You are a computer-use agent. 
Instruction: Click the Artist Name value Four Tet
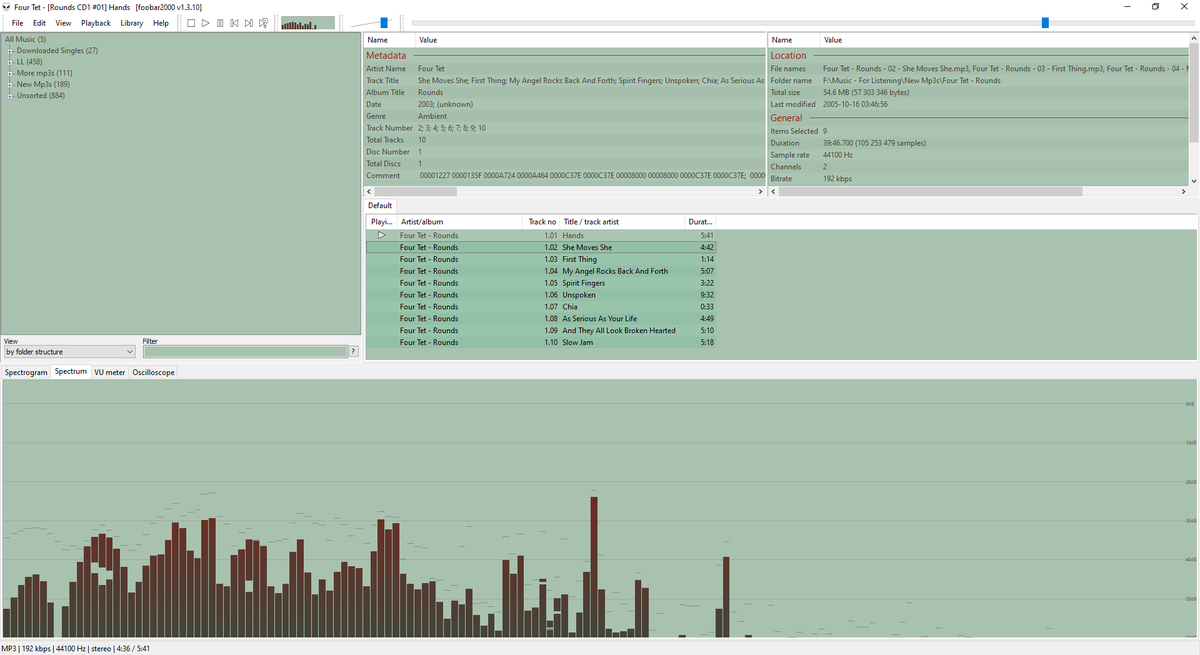pos(431,68)
